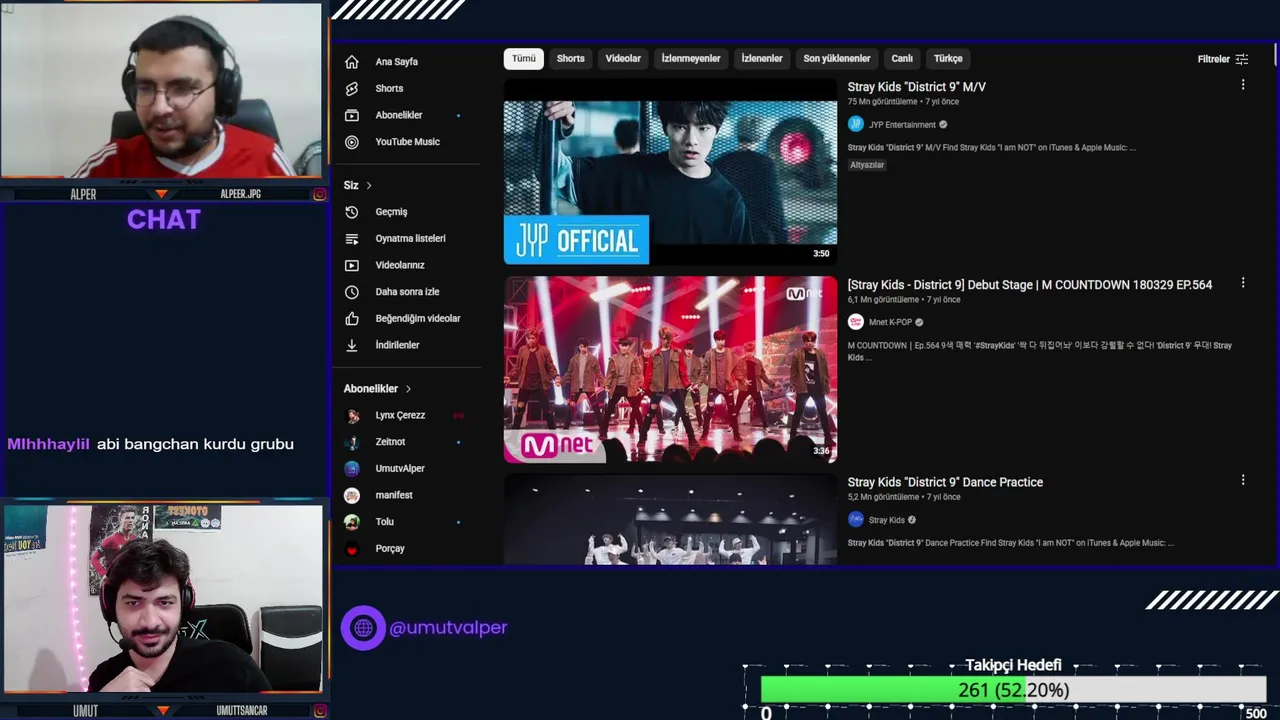
Task: Open the "District 9" Dance Practice video title
Action: [x=945, y=482]
